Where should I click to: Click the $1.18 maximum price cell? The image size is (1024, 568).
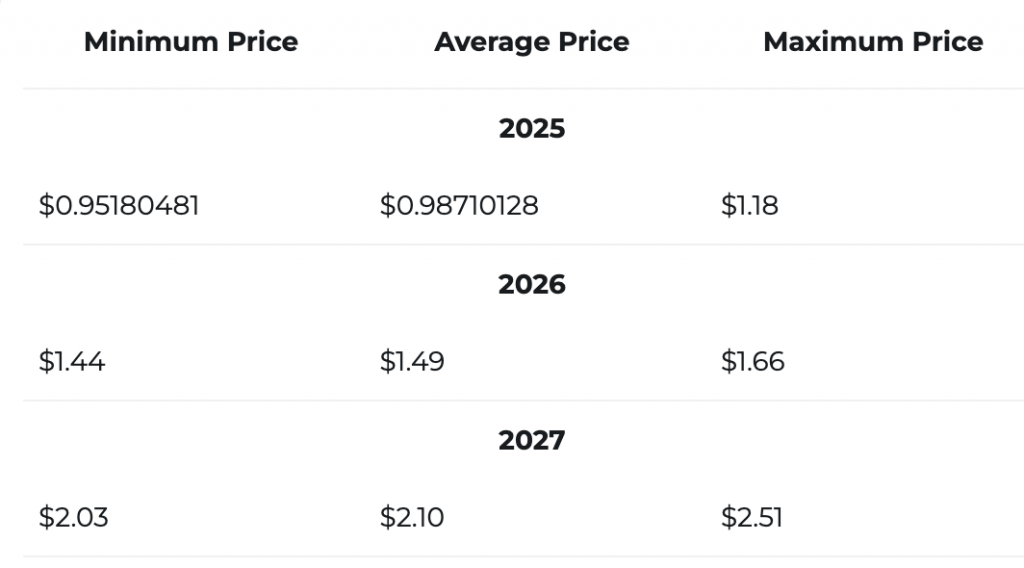(750, 205)
